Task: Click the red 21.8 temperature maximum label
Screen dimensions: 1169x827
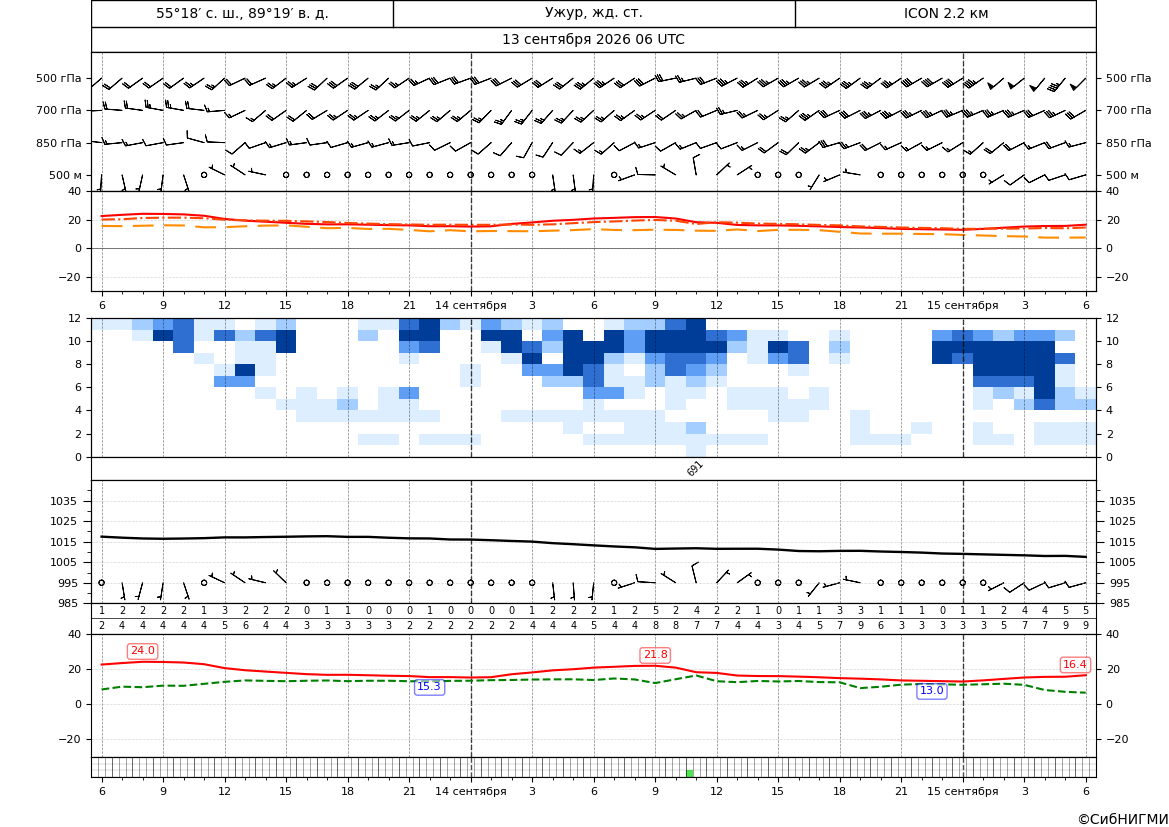Action: tap(655, 655)
